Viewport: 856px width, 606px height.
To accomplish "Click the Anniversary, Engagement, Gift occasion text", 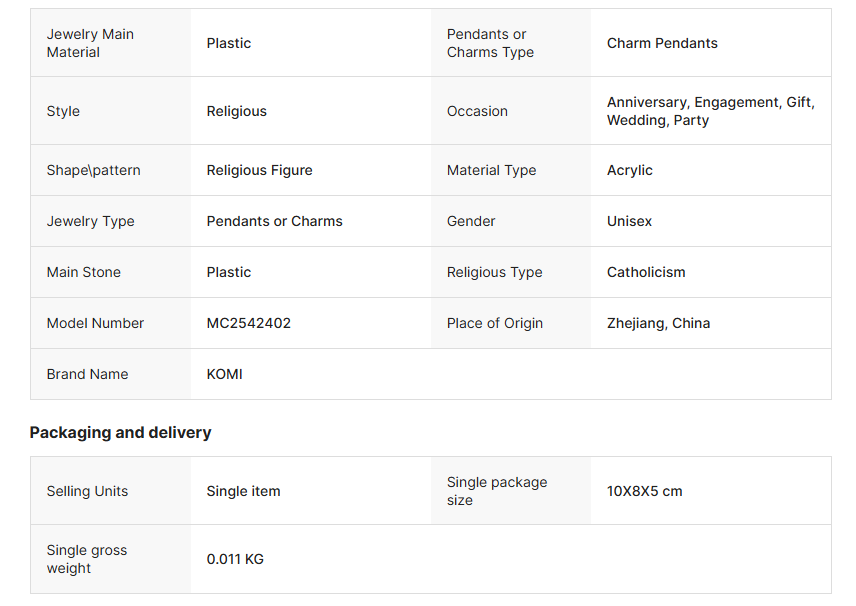I will click(x=711, y=102).
